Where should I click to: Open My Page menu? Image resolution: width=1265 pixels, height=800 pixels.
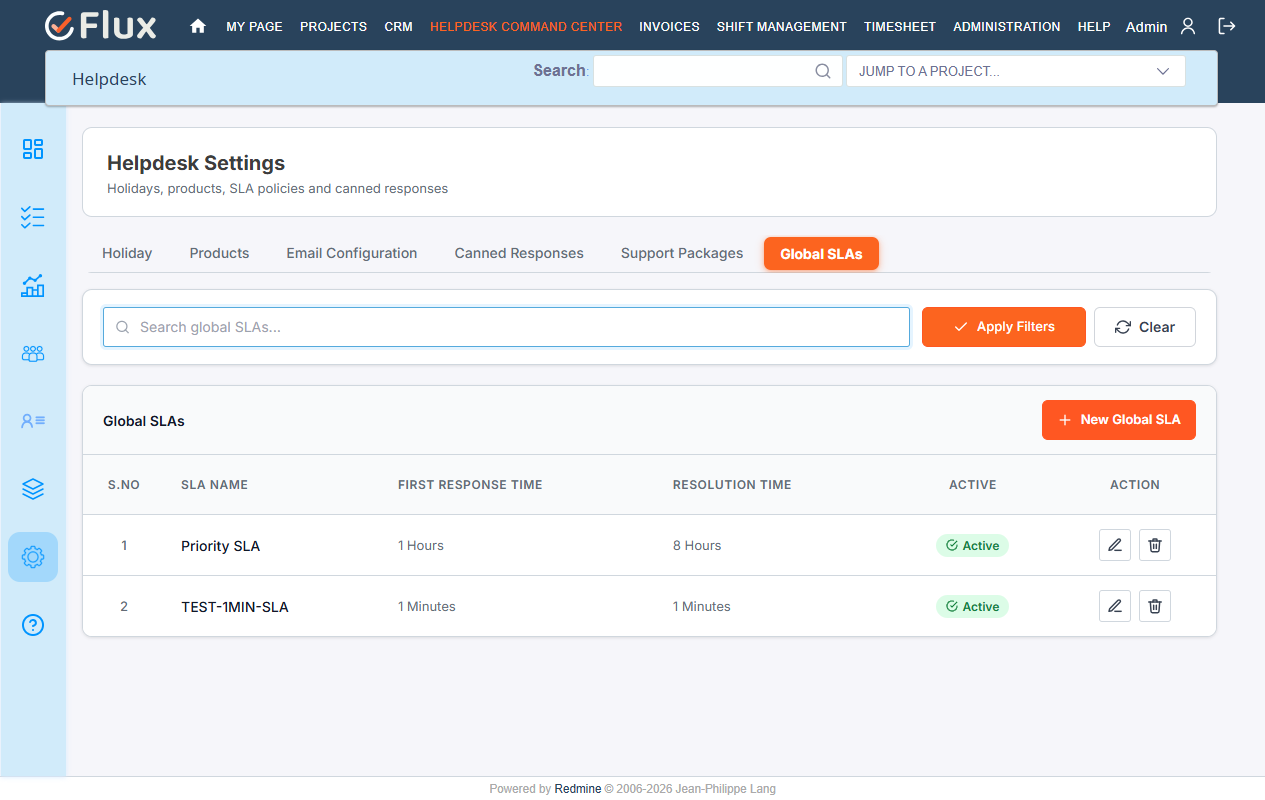pyautogui.click(x=254, y=27)
